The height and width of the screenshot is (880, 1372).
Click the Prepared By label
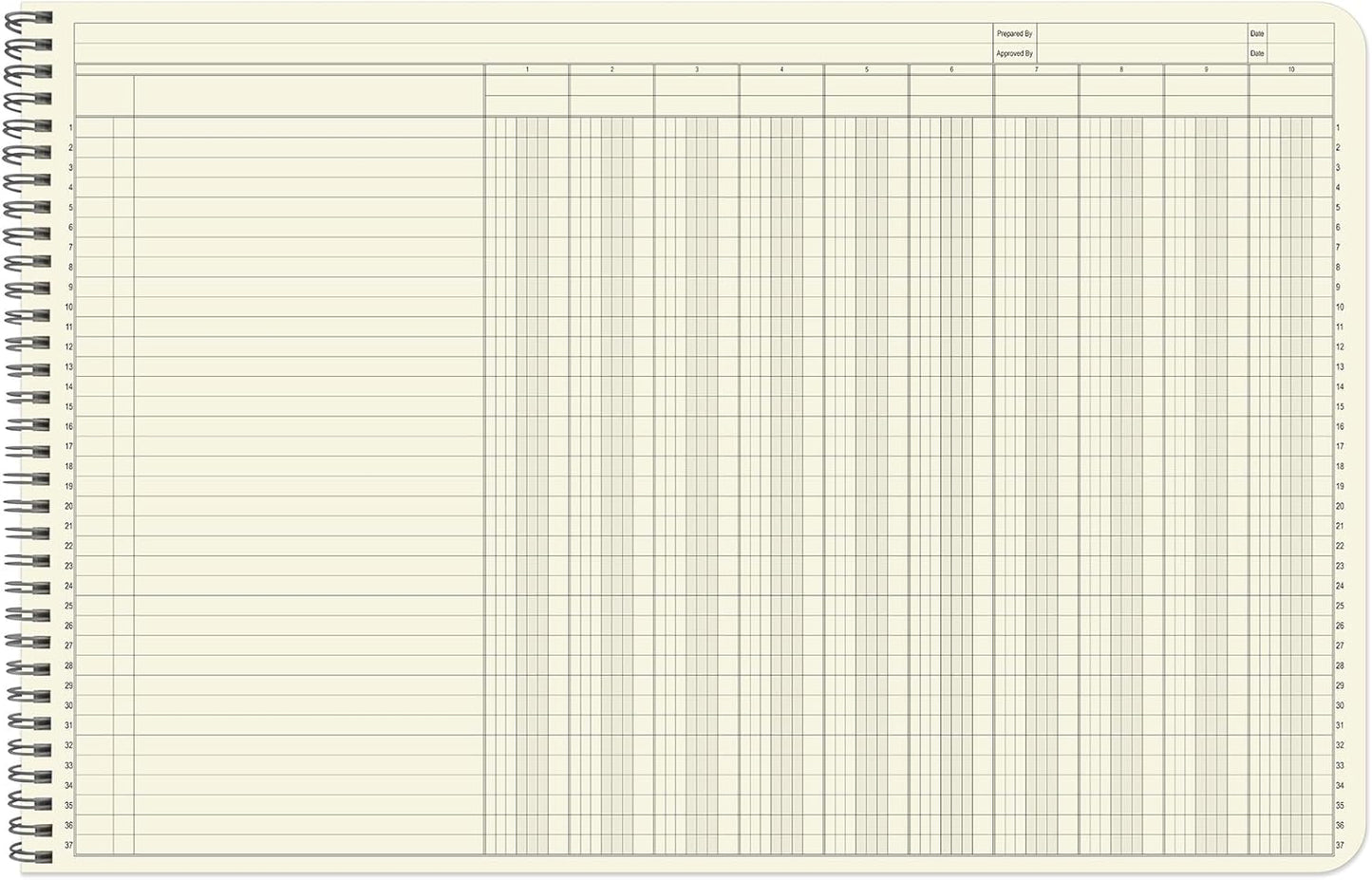coord(1014,31)
